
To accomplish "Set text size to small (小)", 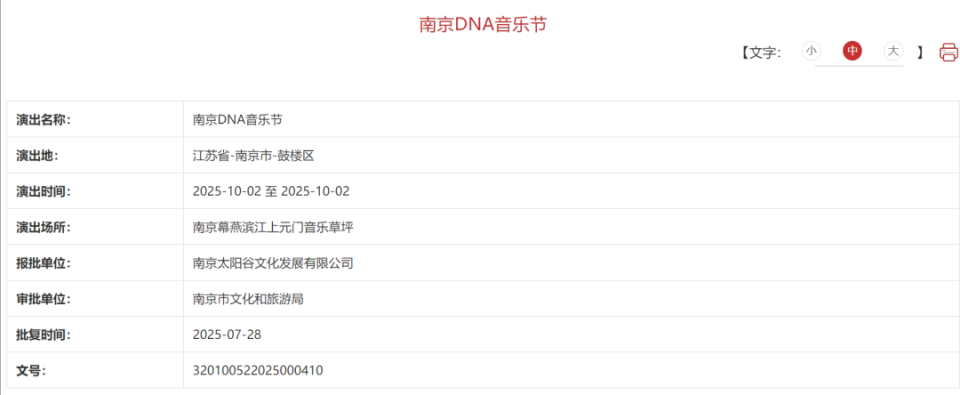I will click(x=811, y=51).
